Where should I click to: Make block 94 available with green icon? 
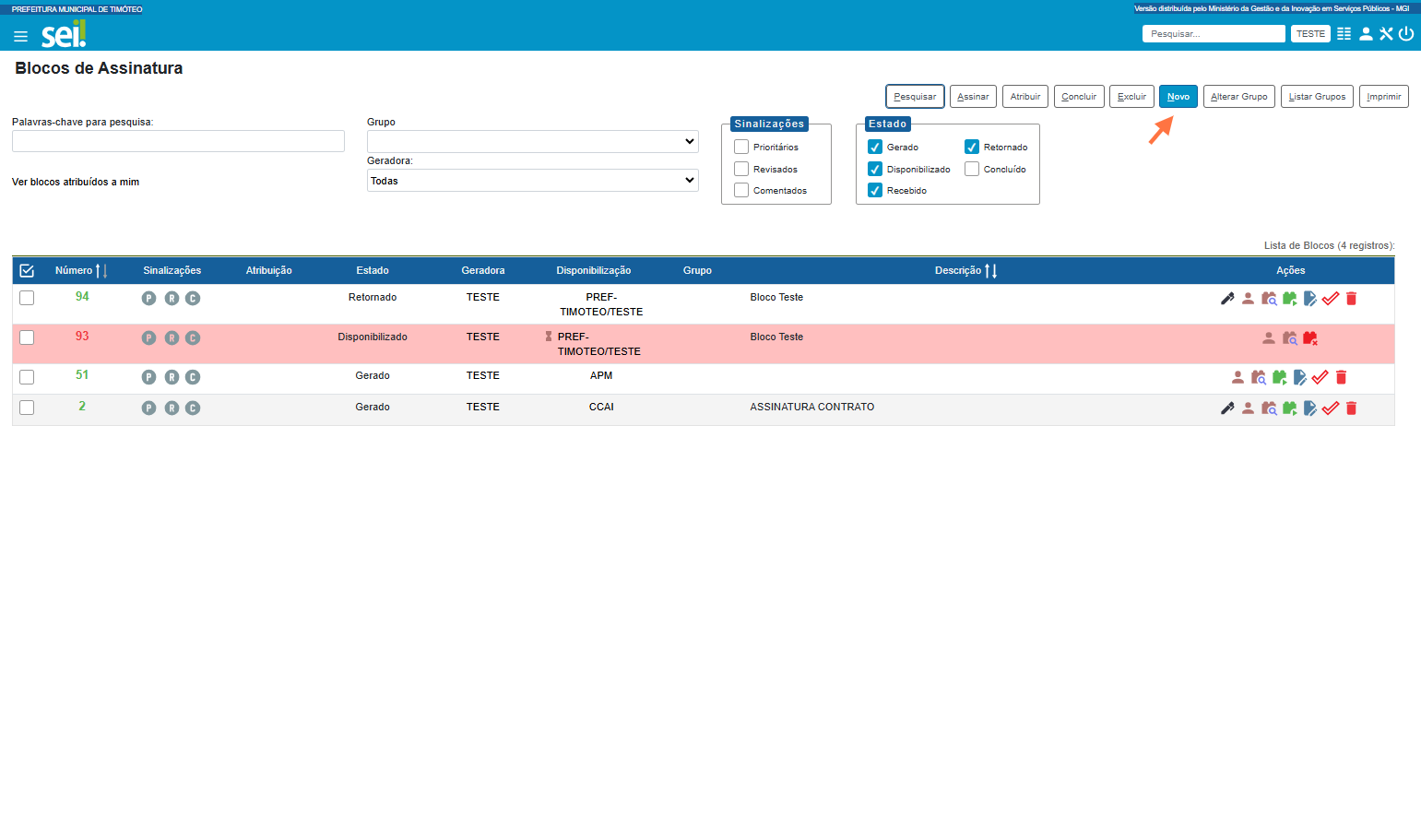[x=1289, y=299]
